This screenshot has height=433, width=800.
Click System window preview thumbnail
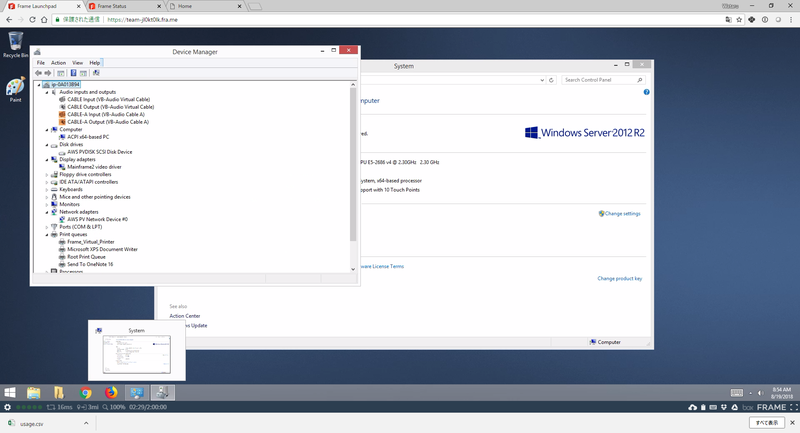(137, 354)
